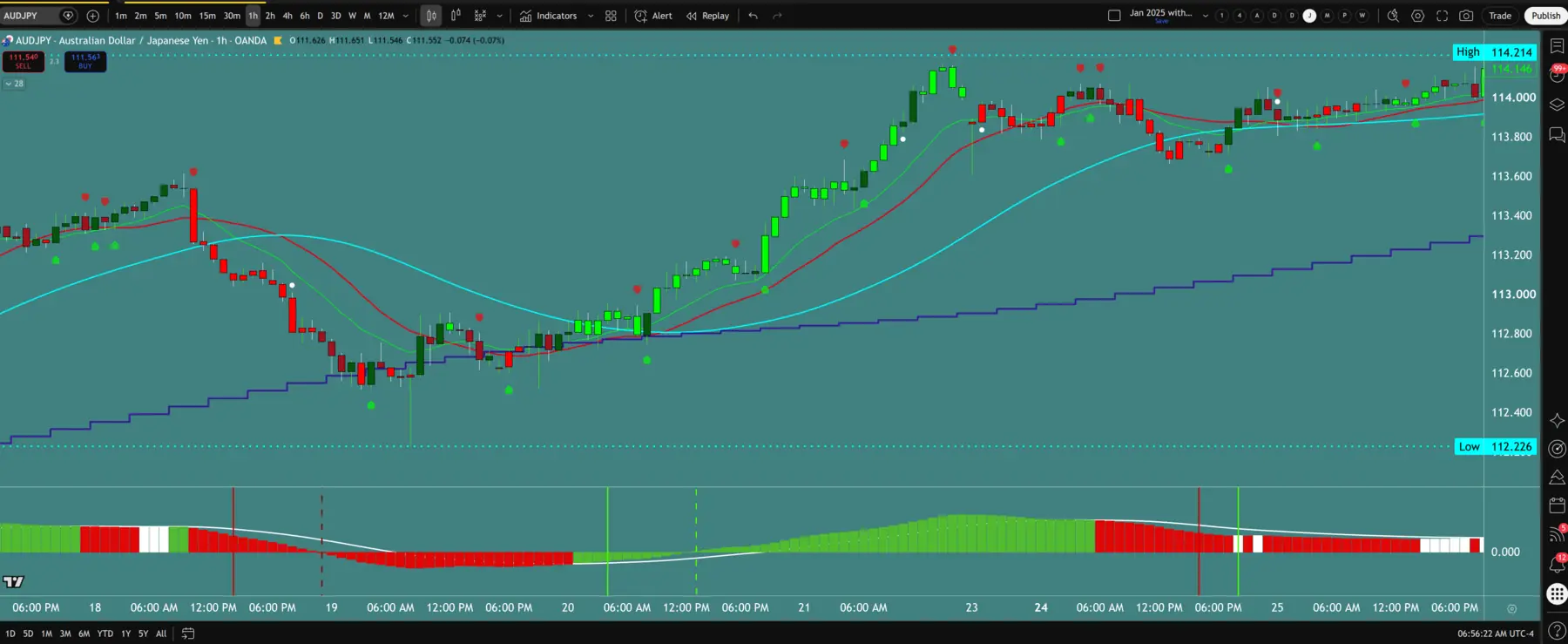Click the second bar-style icon in toolbar
Screen dimensions: 1568x644
tap(456, 16)
